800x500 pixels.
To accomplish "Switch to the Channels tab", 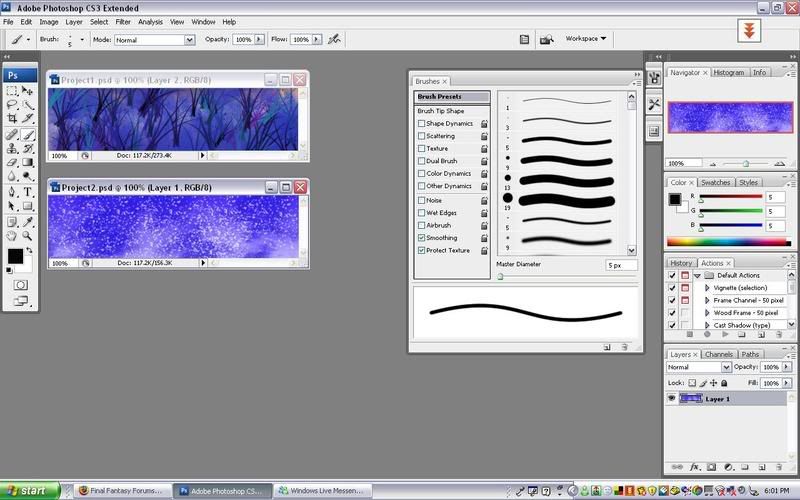I will tap(718, 354).
